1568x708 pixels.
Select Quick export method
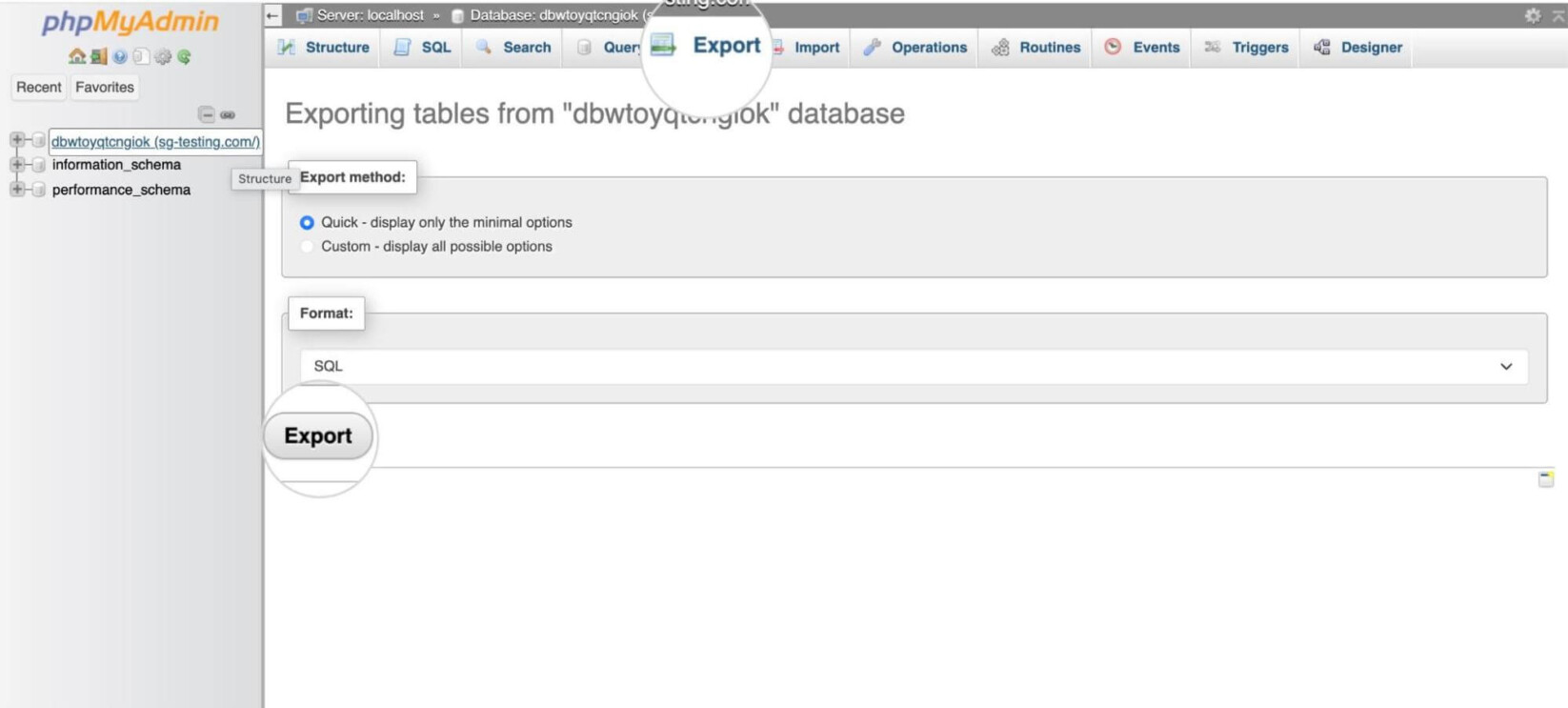point(307,222)
